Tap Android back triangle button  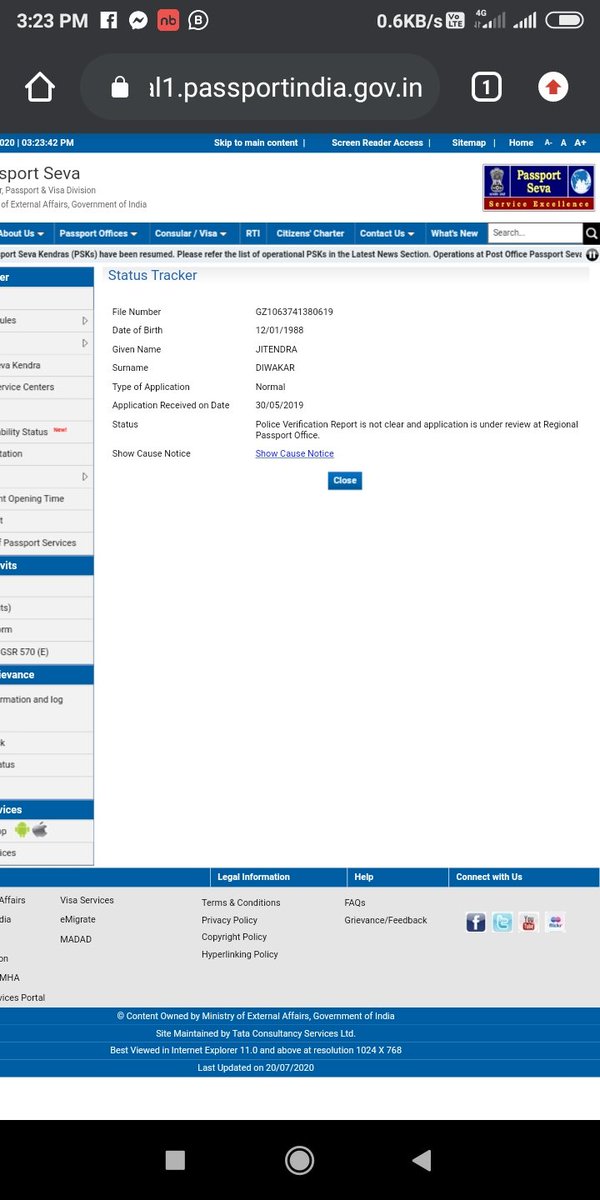[421, 1159]
